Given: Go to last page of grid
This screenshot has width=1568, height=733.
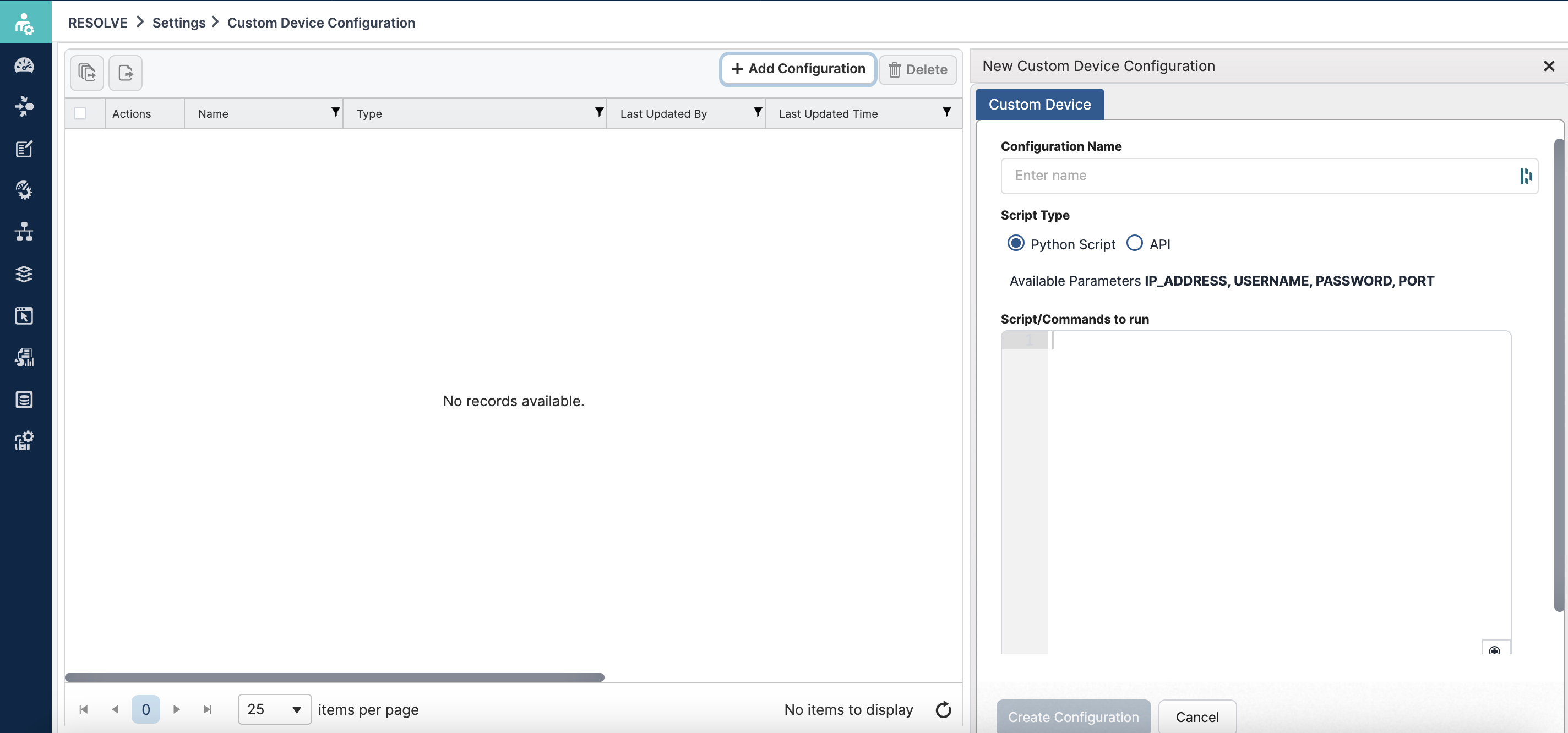Looking at the screenshot, I should pyautogui.click(x=208, y=709).
